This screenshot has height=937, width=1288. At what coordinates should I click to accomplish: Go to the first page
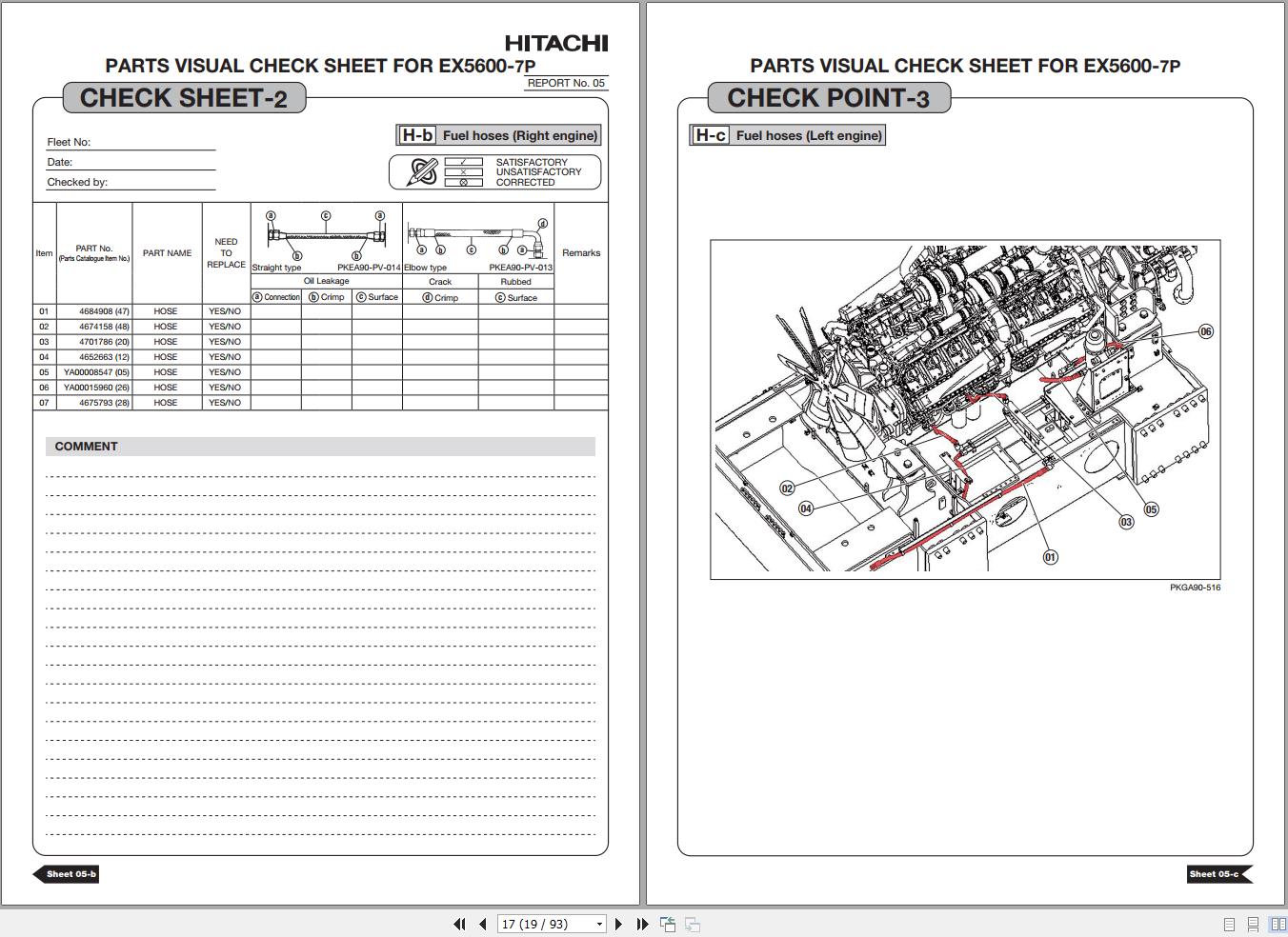click(x=459, y=924)
